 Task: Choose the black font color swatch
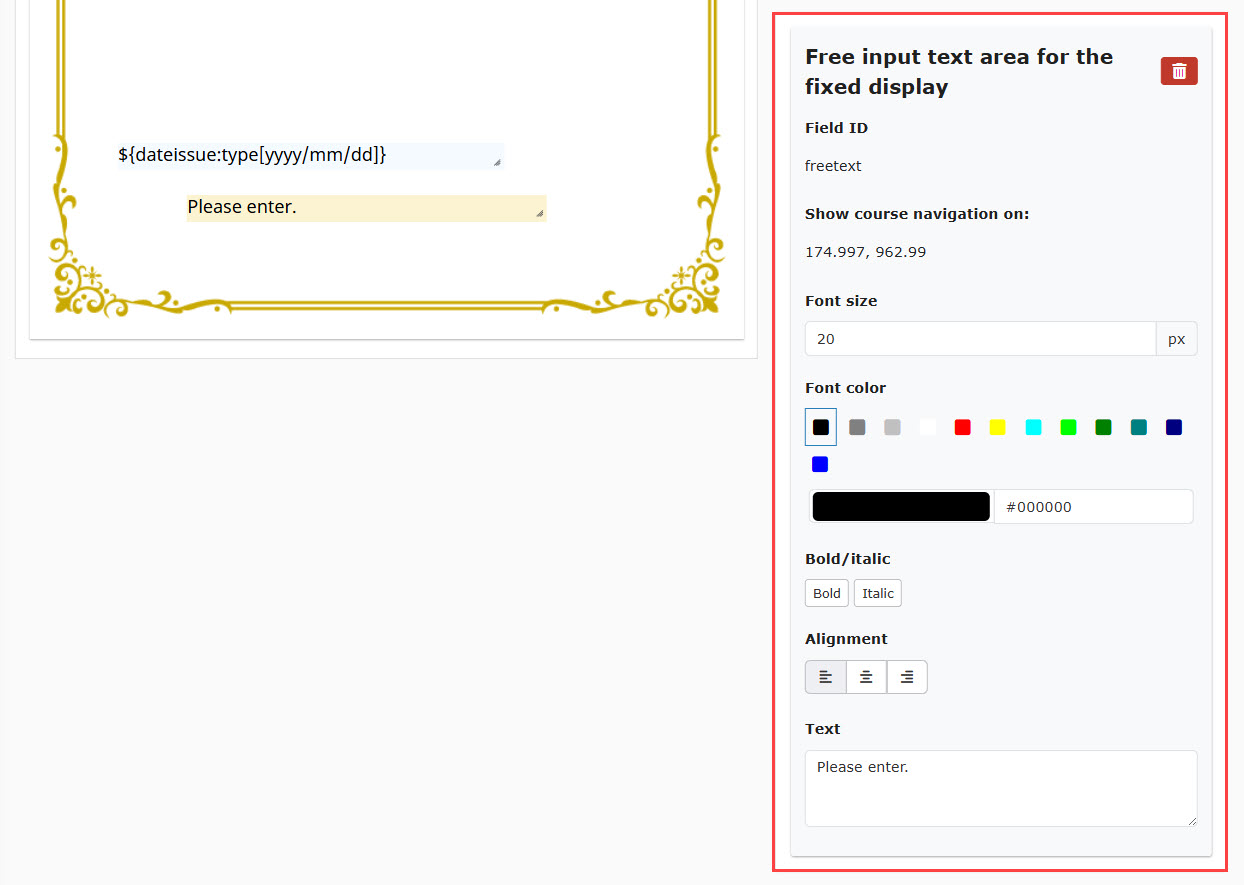[x=821, y=427]
